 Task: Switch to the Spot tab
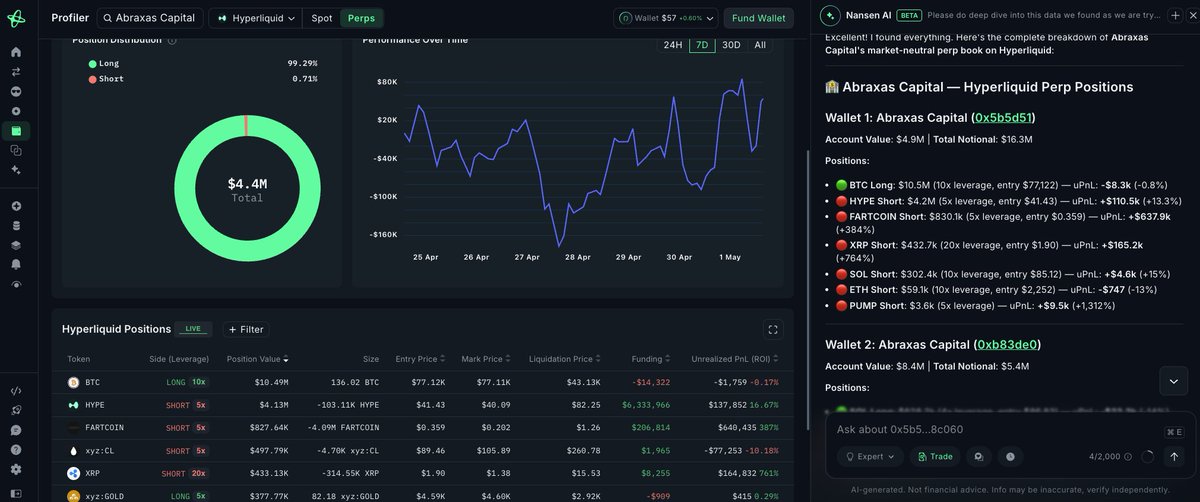(322, 18)
